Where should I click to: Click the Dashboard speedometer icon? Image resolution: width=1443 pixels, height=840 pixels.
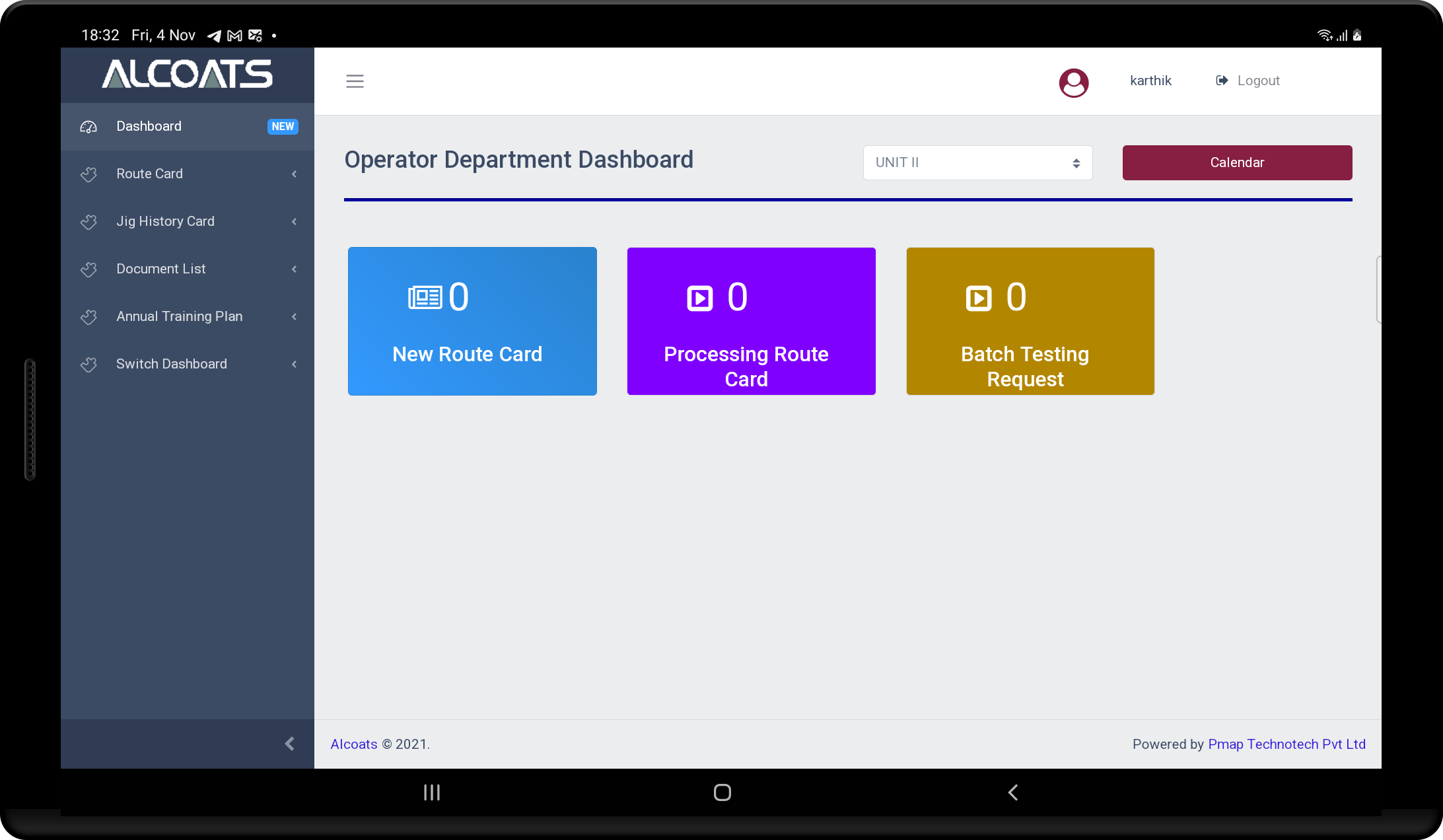(88, 127)
